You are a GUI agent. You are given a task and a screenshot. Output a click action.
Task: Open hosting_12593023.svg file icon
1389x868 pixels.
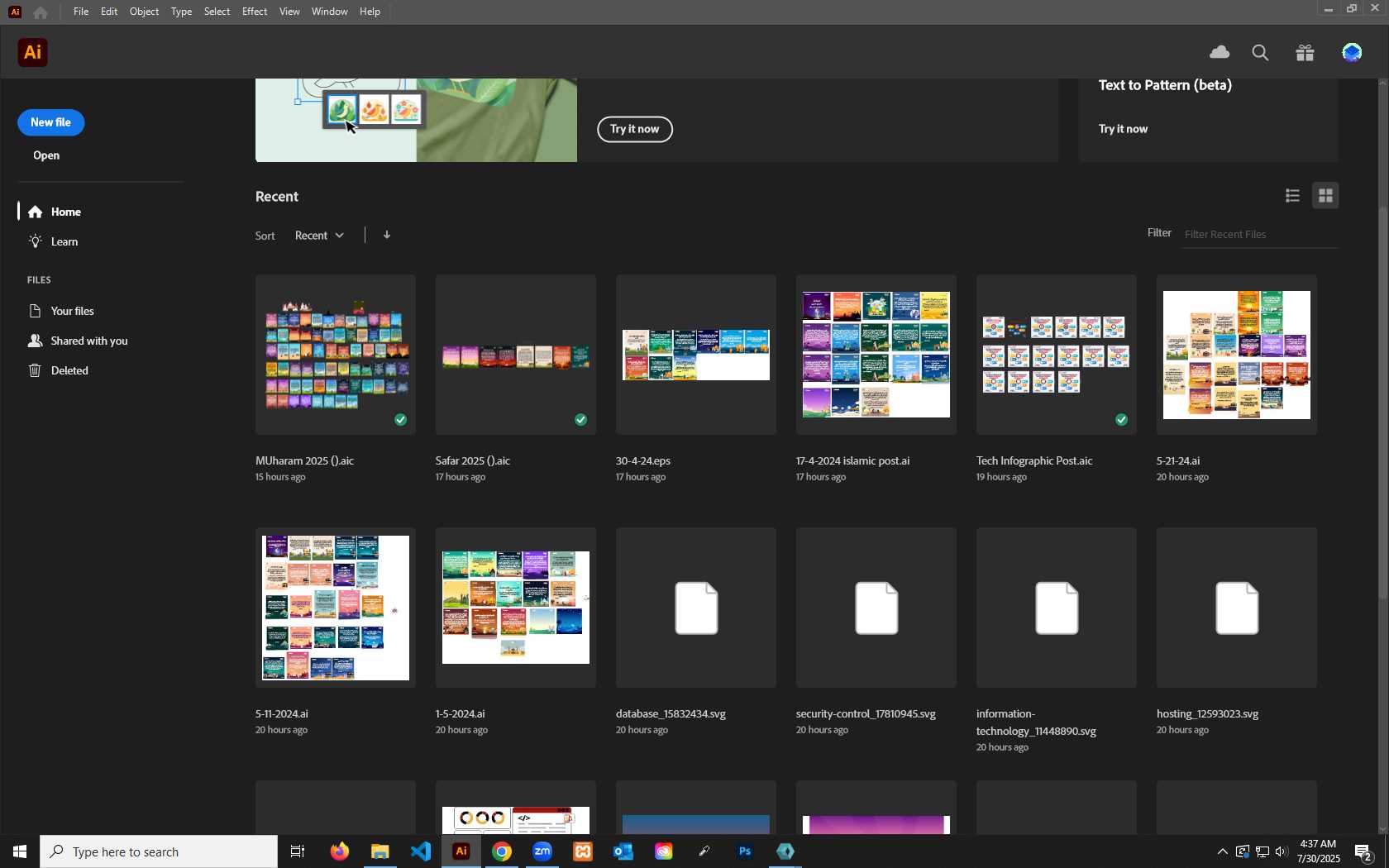coord(1237,608)
